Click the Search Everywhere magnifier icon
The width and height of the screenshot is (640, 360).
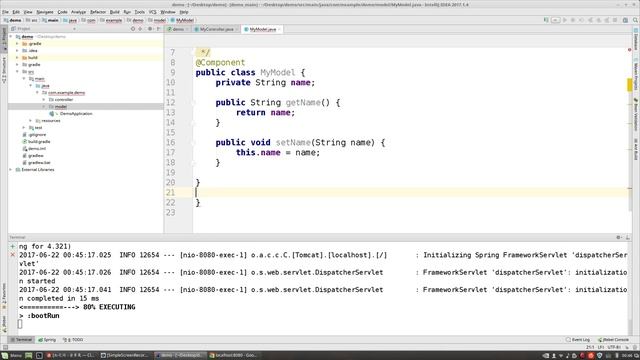[x=636, y=20]
